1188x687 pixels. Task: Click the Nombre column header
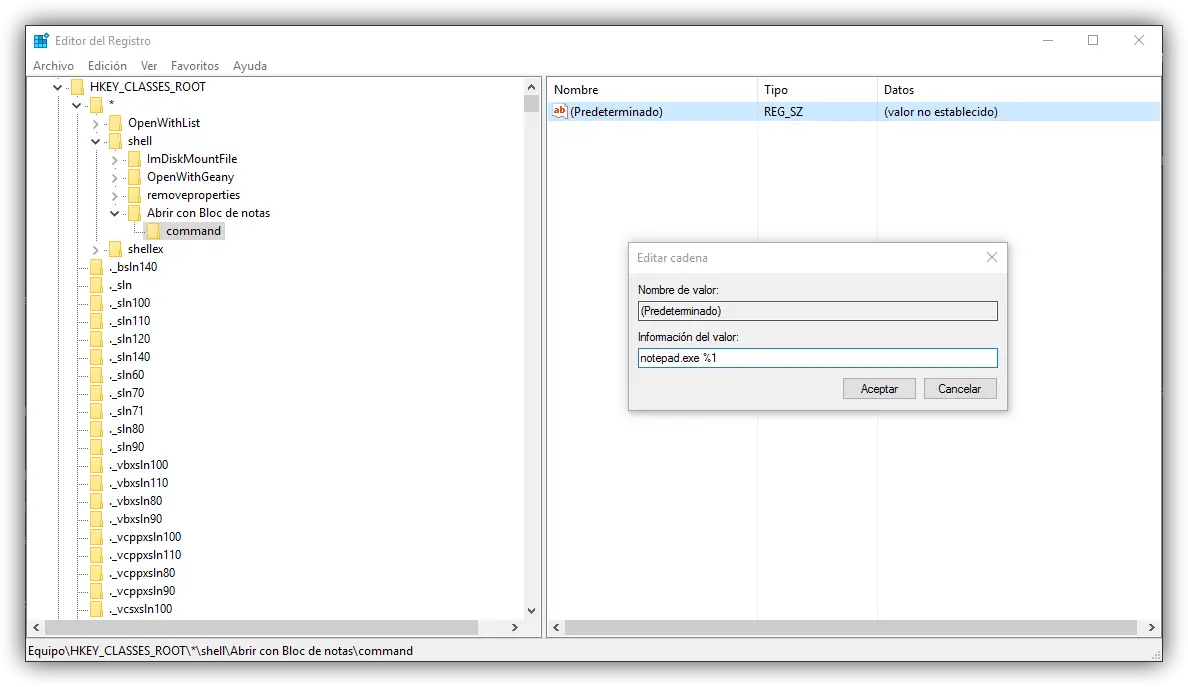652,89
